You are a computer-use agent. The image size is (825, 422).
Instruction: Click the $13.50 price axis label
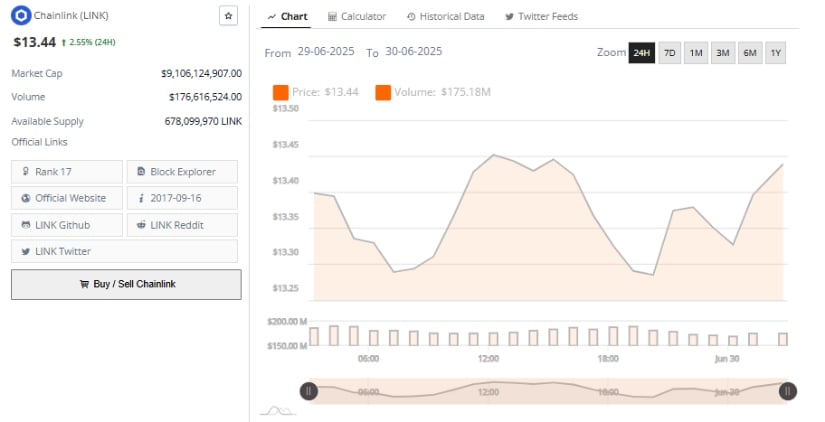[286, 108]
